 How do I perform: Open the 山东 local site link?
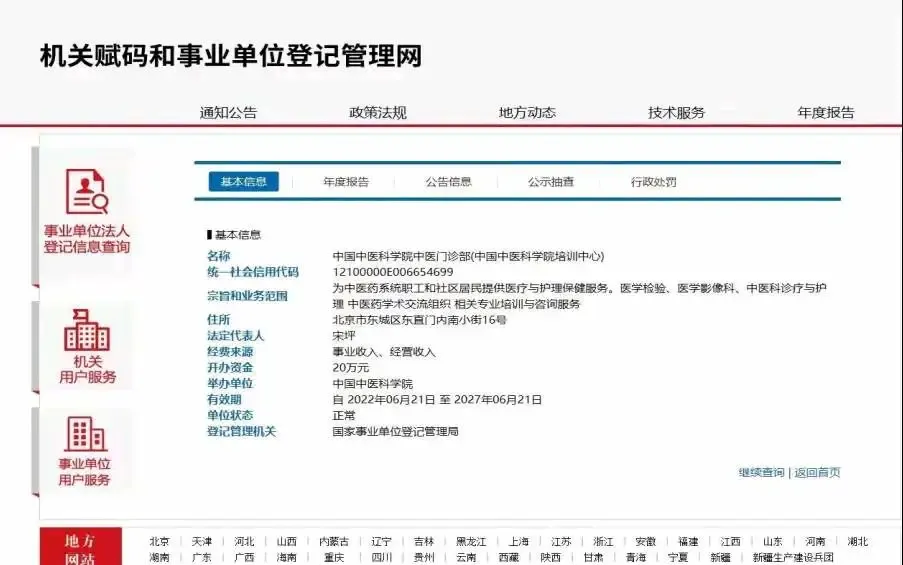pos(773,541)
